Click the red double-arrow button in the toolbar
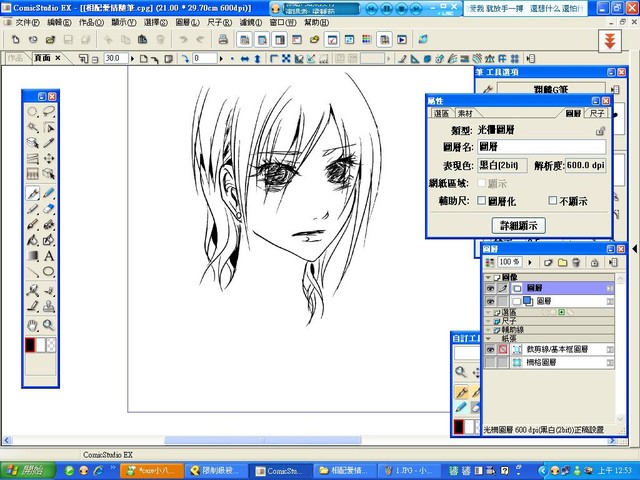 (x=610, y=41)
